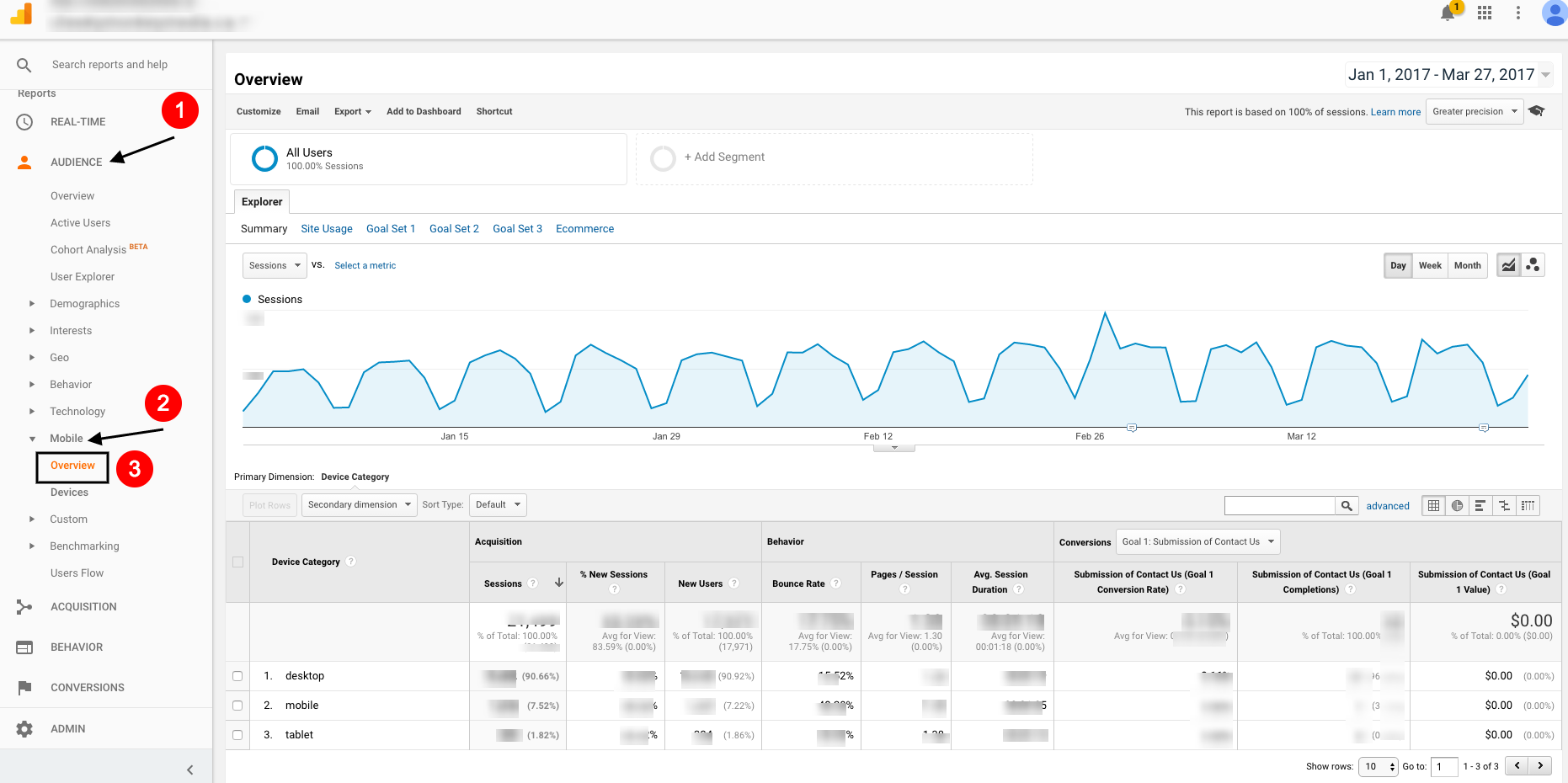Switch to motion chart view icon
The width and height of the screenshot is (1568, 783).
pyautogui.click(x=1533, y=265)
